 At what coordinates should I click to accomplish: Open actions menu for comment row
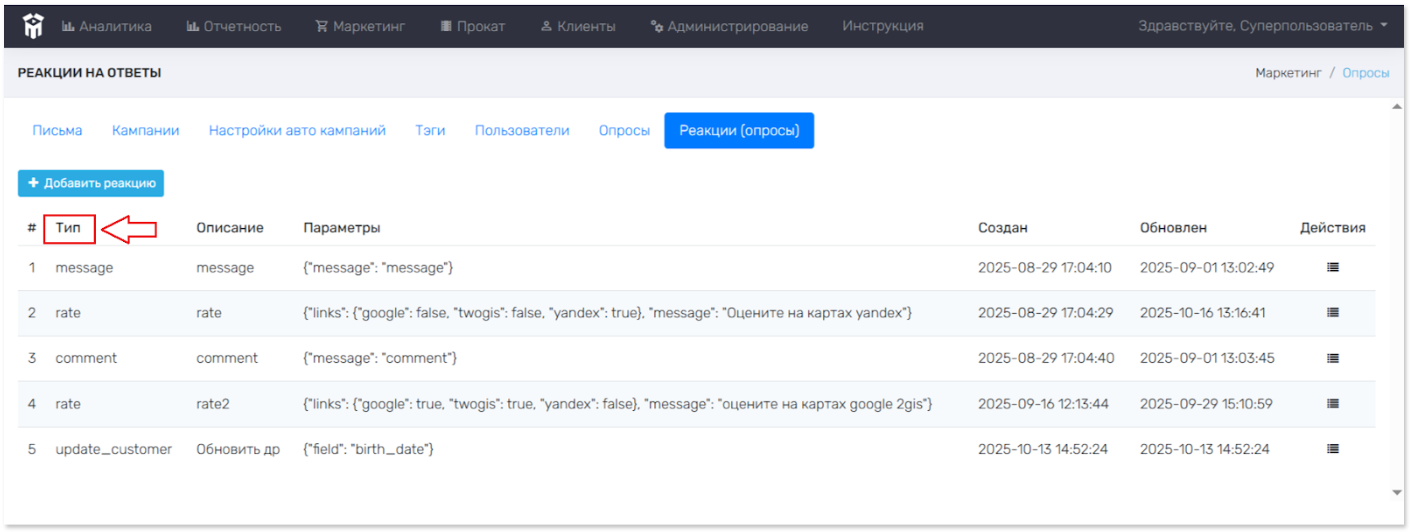[1332, 358]
